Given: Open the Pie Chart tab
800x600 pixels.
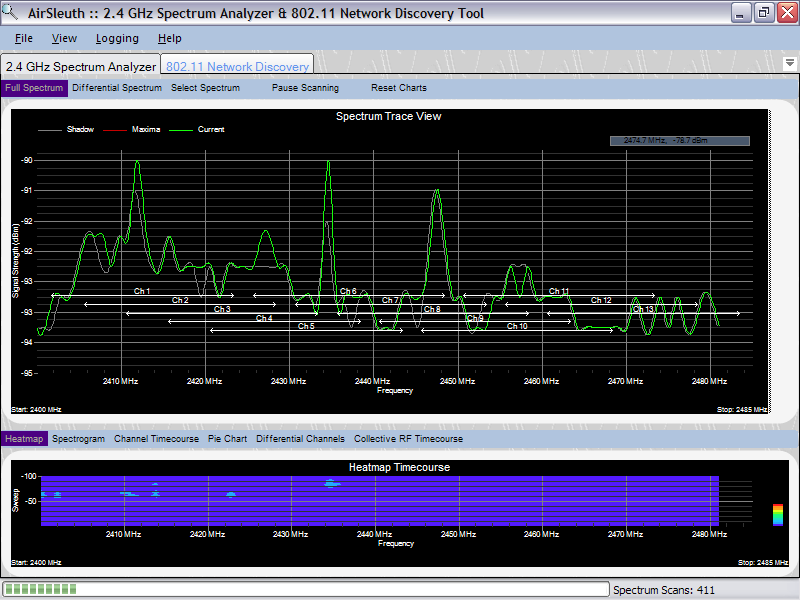Looking at the screenshot, I should pos(227,439).
